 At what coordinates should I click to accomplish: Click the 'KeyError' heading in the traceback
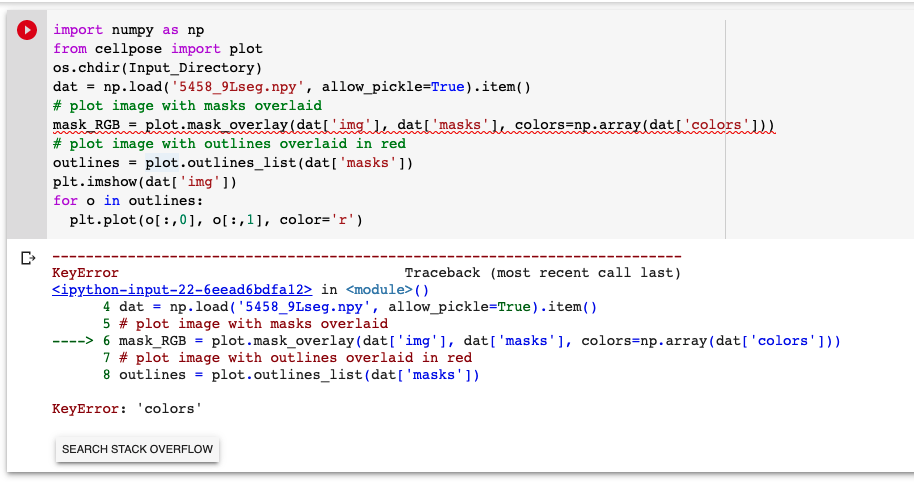[85, 273]
